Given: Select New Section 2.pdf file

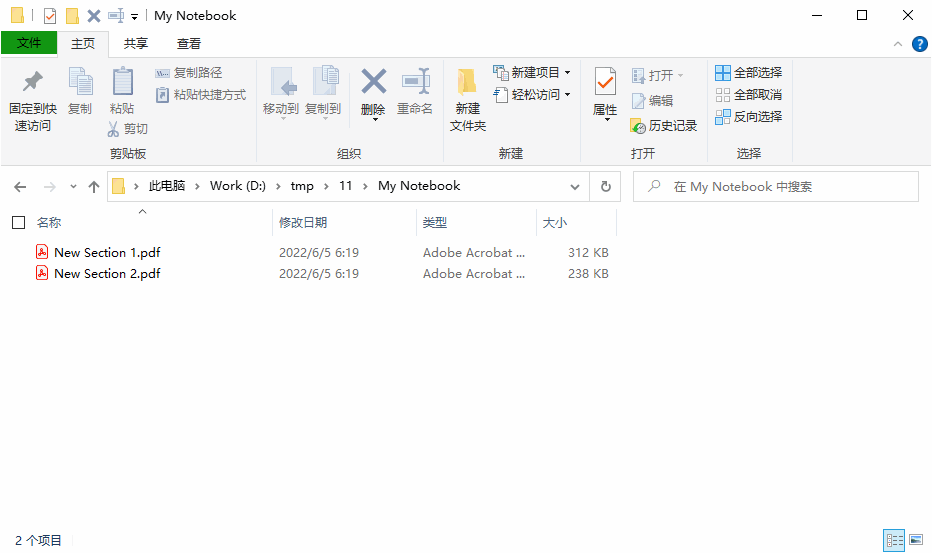Looking at the screenshot, I should (107, 274).
